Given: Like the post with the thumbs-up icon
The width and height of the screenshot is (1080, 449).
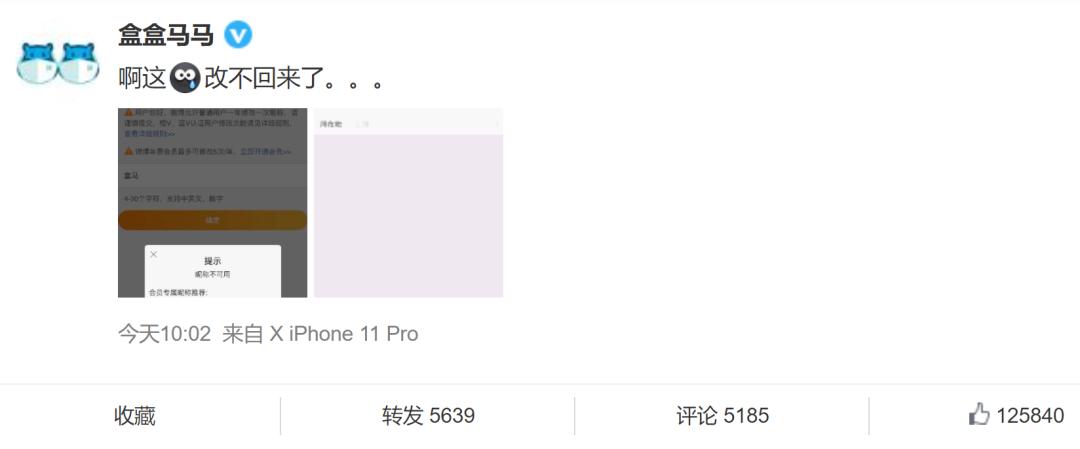Looking at the screenshot, I should (x=979, y=415).
